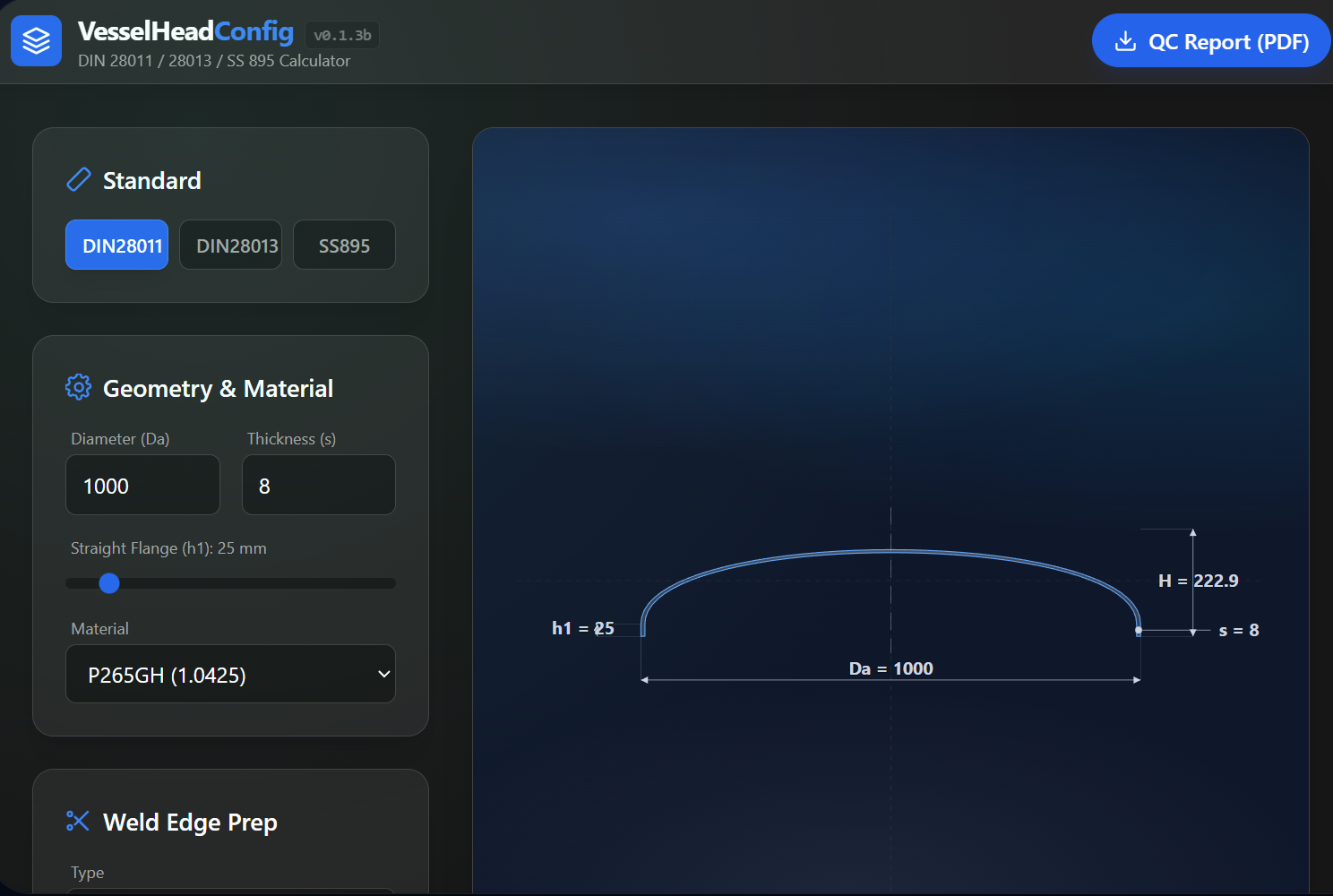Click the gear icon beside Geometry & Material
Image resolution: width=1333 pixels, height=896 pixels.
pos(79,387)
